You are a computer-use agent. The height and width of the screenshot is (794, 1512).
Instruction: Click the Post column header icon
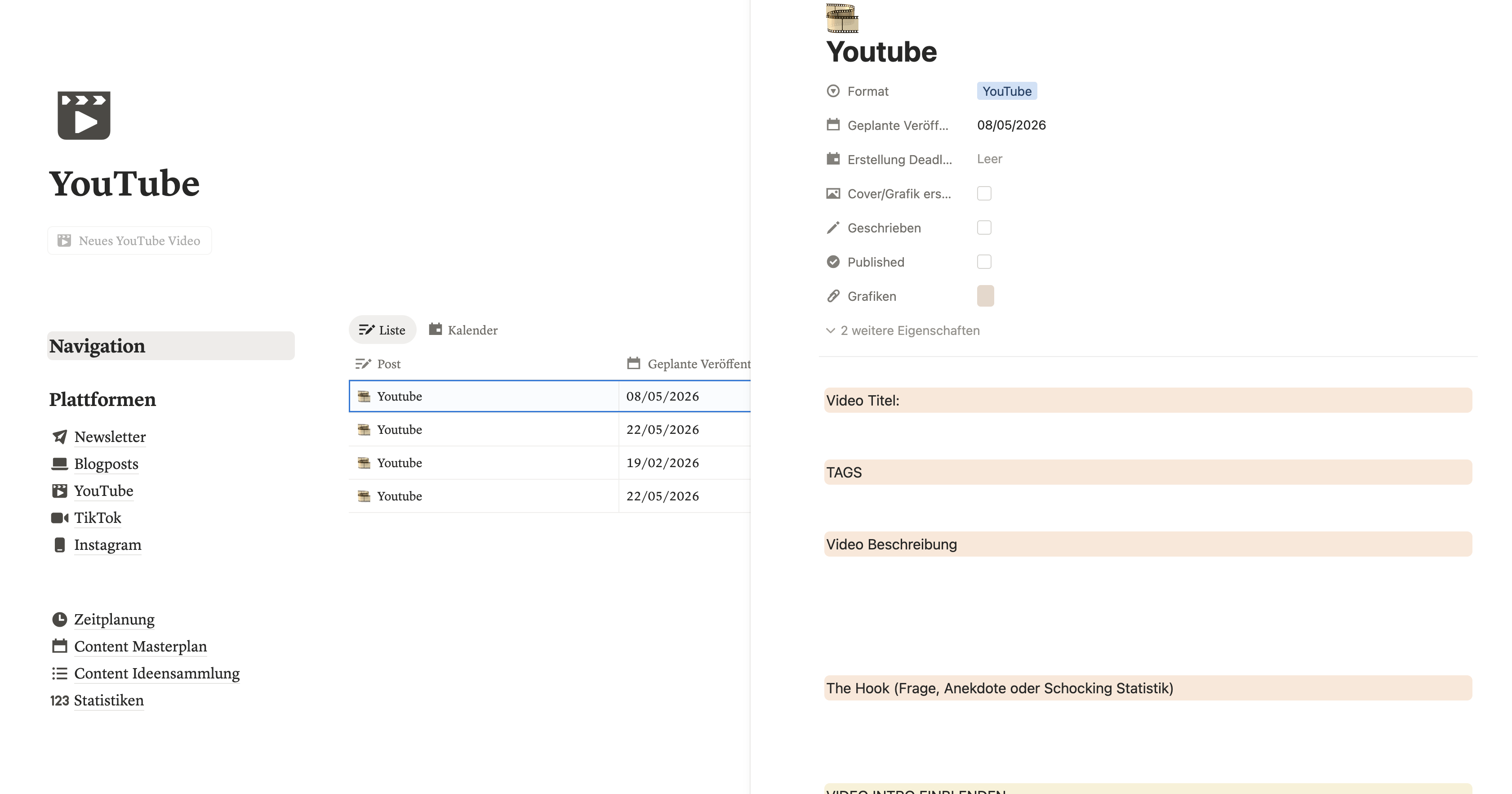[x=363, y=364]
